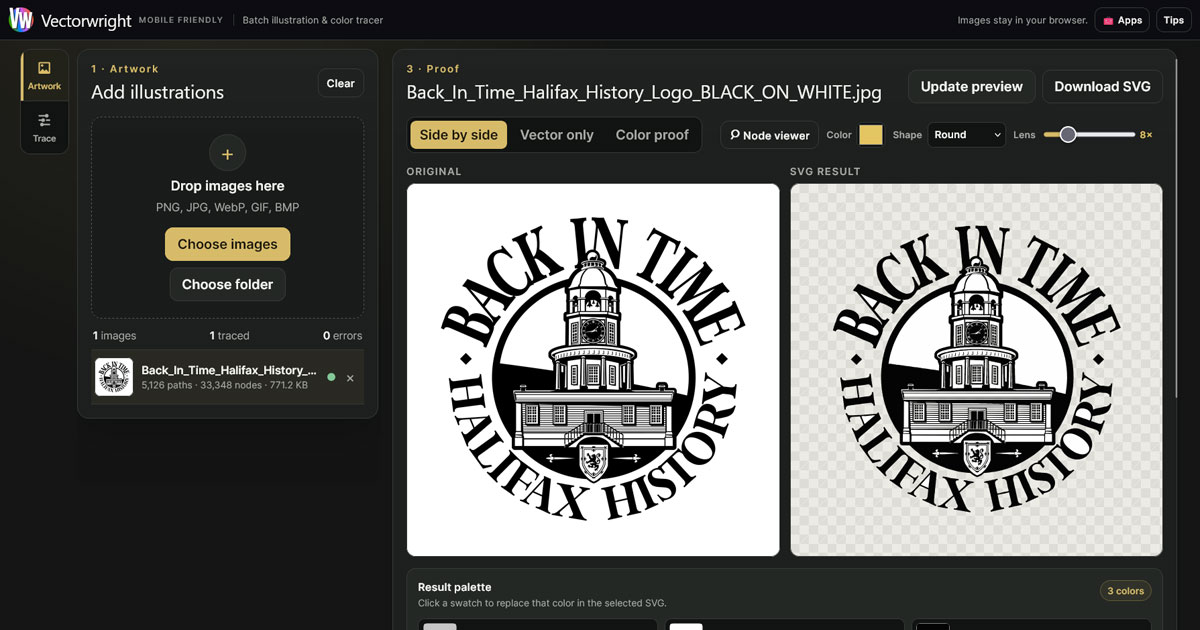Click the '1 images' counter
Screen dimensions: 1200x630
tap(114, 336)
